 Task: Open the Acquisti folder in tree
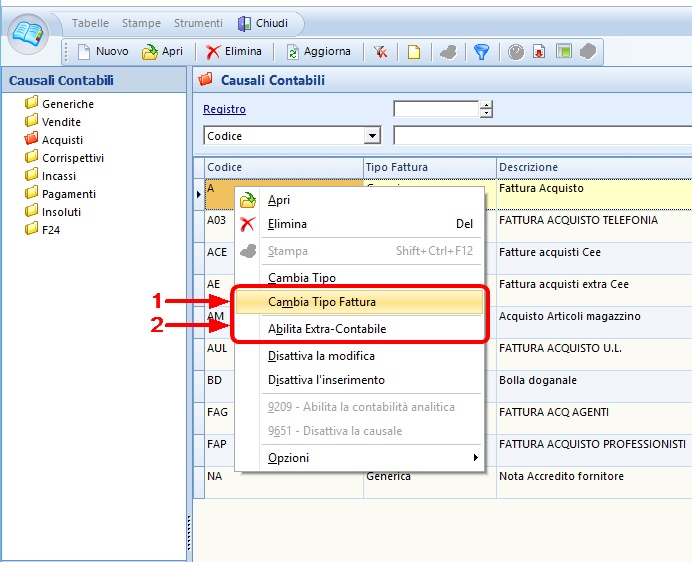(62, 140)
